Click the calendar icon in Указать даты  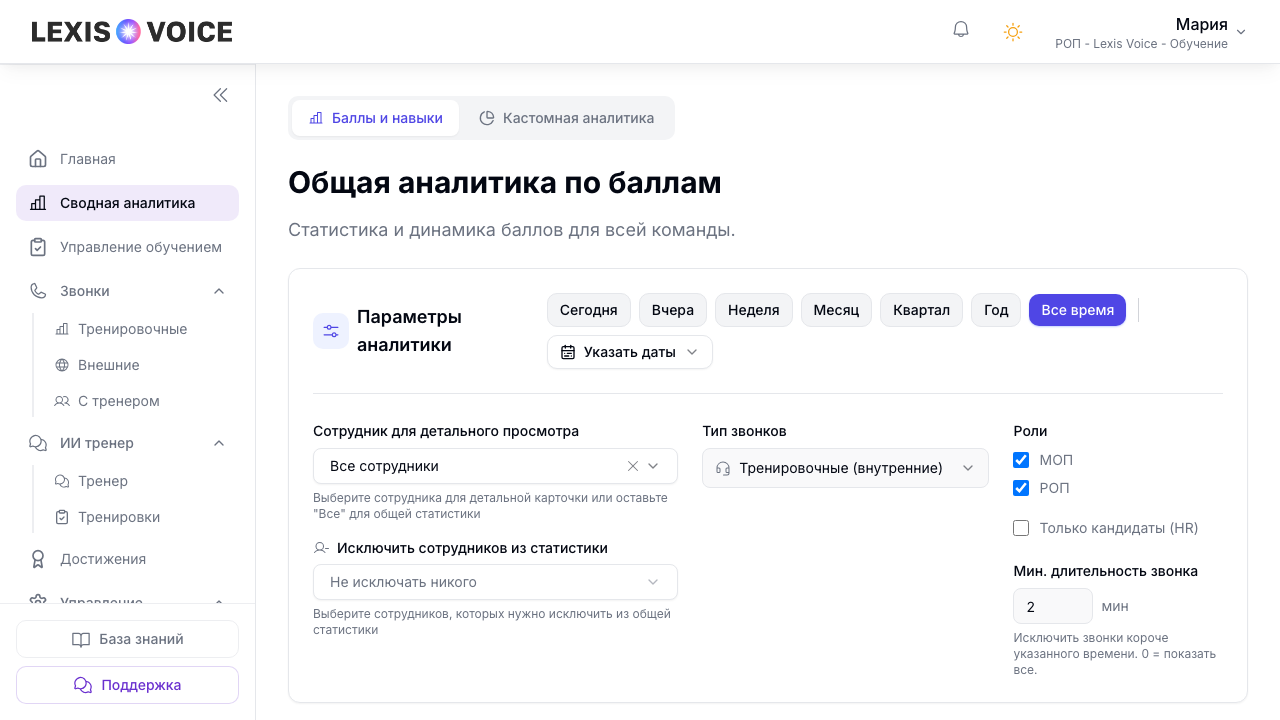tap(568, 352)
